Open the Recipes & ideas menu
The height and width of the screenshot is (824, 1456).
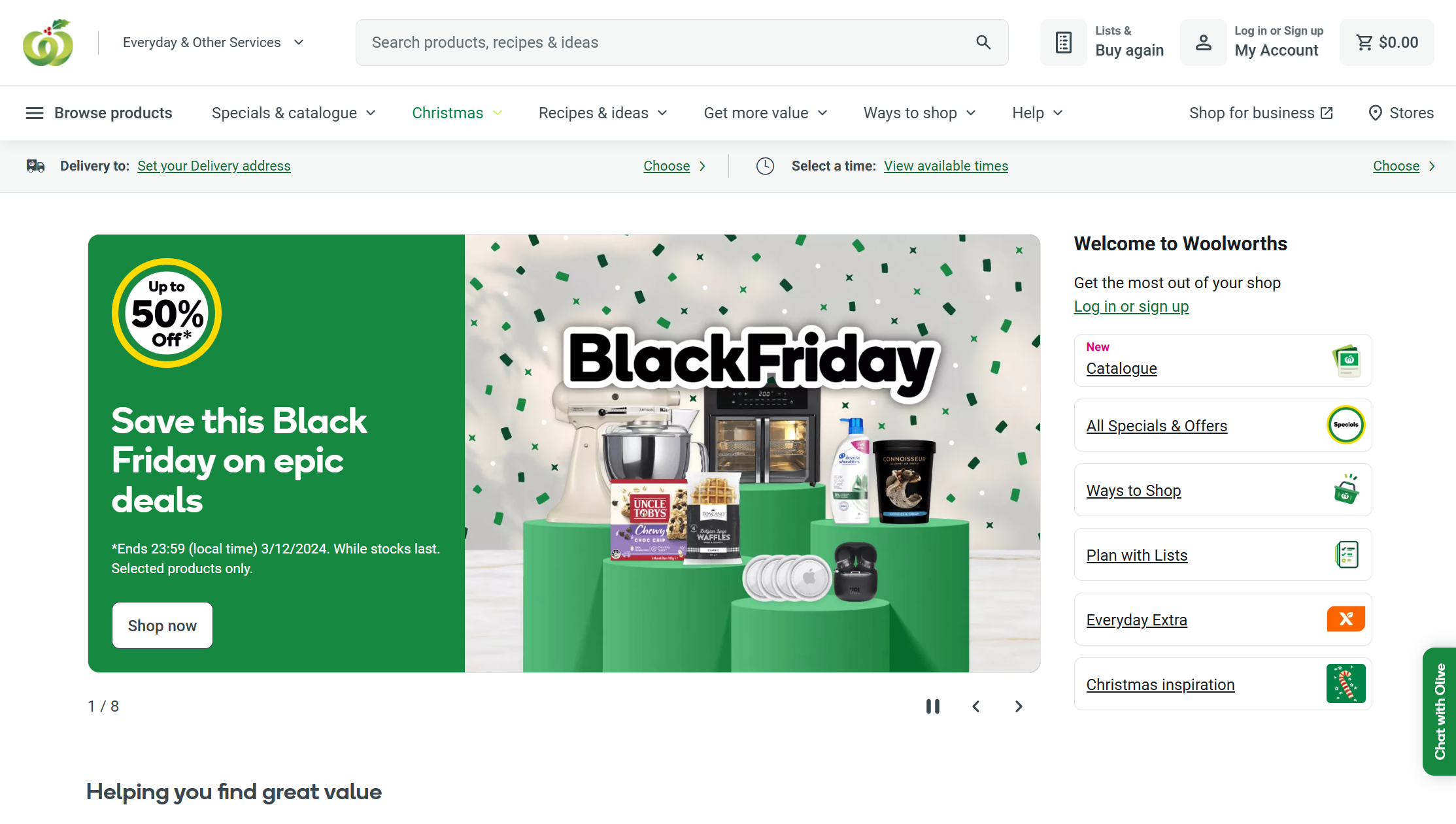(x=603, y=113)
